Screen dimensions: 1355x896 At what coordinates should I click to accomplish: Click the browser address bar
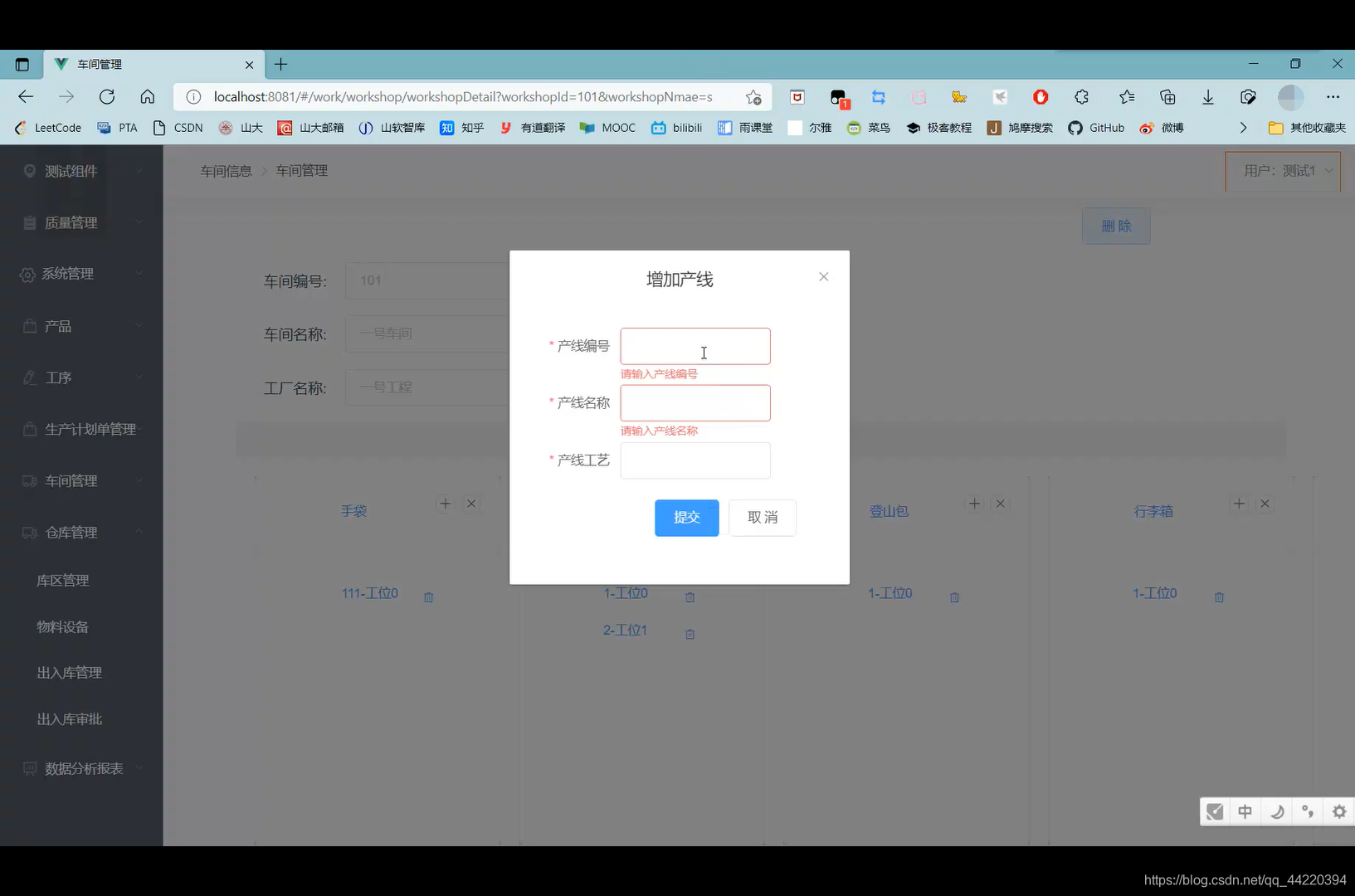coord(463,97)
